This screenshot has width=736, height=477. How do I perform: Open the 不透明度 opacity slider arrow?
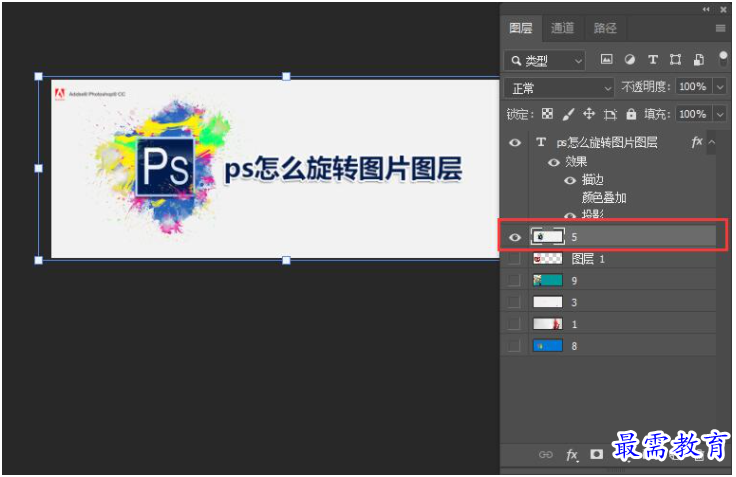point(720,86)
